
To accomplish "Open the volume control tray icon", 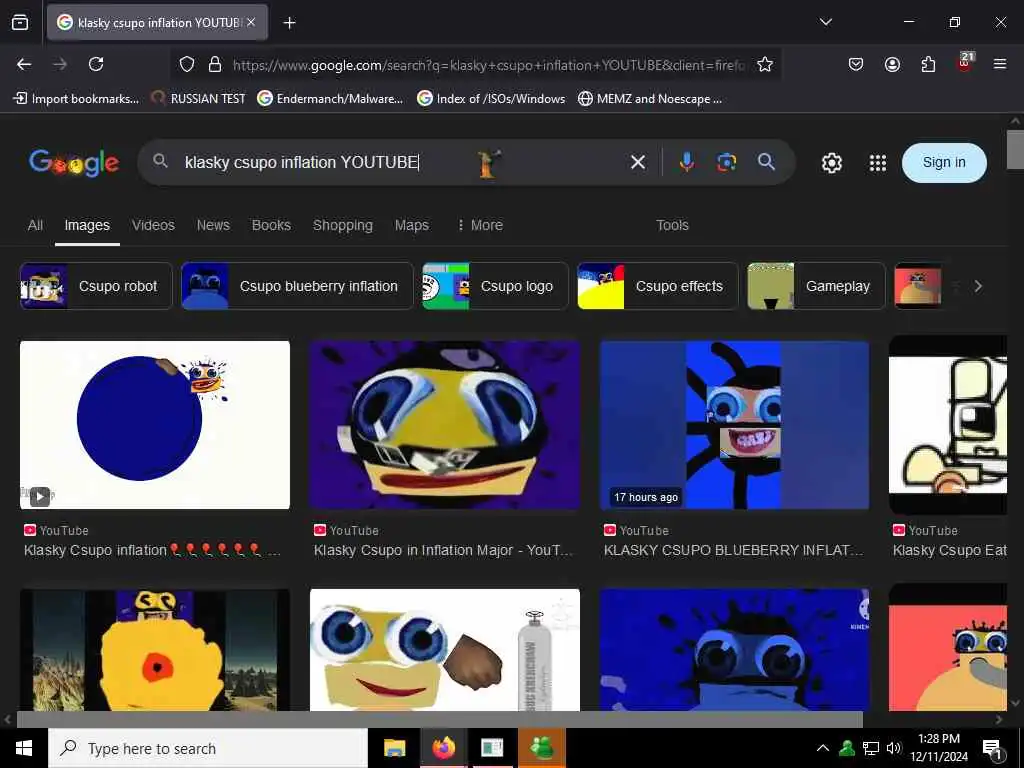I will point(893,748).
